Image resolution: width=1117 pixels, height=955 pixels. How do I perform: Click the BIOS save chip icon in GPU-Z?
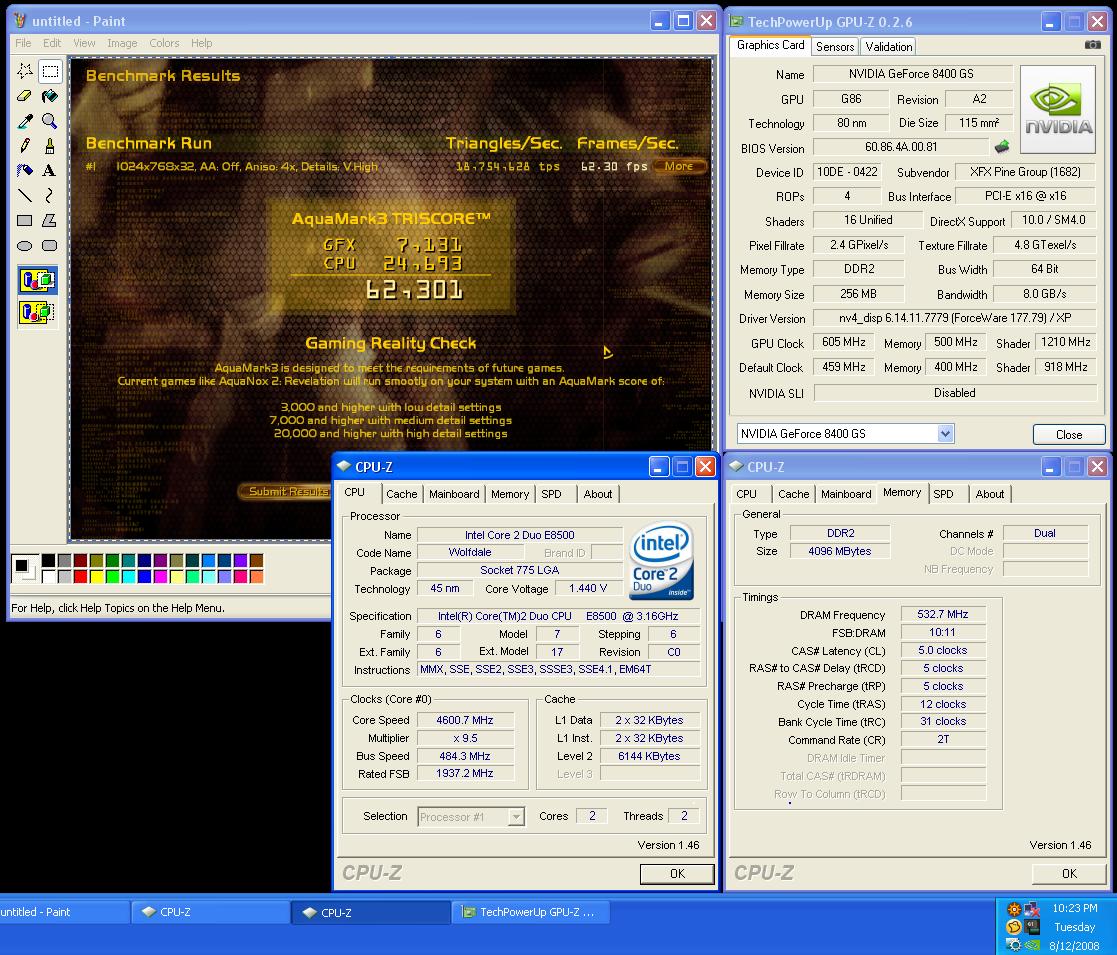click(1002, 147)
